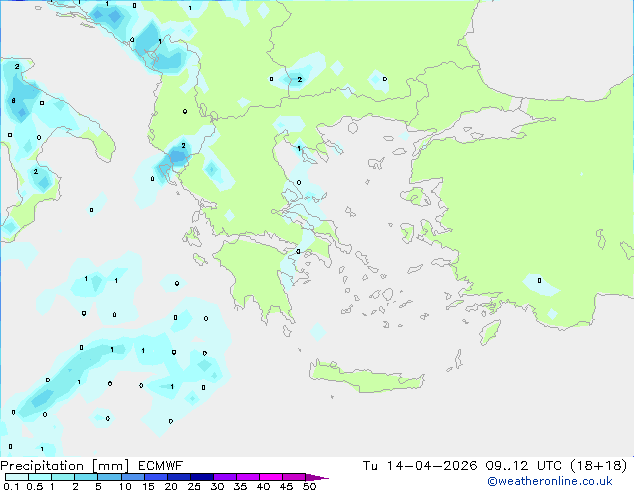Click the 20–25 mm dark blue legend swatch
Viewport: 634px width, 490px height.
(x=178, y=477)
